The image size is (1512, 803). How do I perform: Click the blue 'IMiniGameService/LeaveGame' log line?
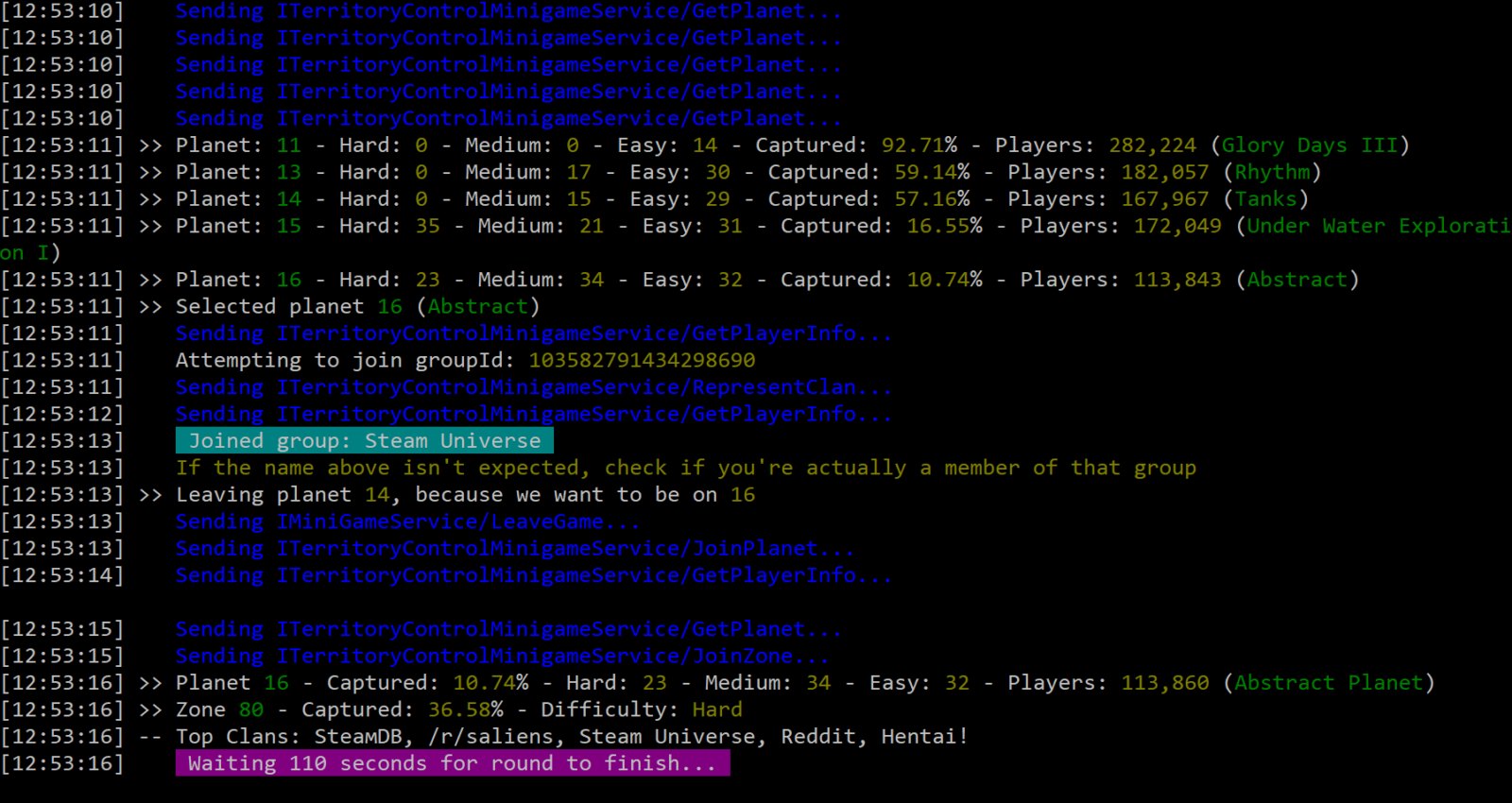(x=407, y=522)
